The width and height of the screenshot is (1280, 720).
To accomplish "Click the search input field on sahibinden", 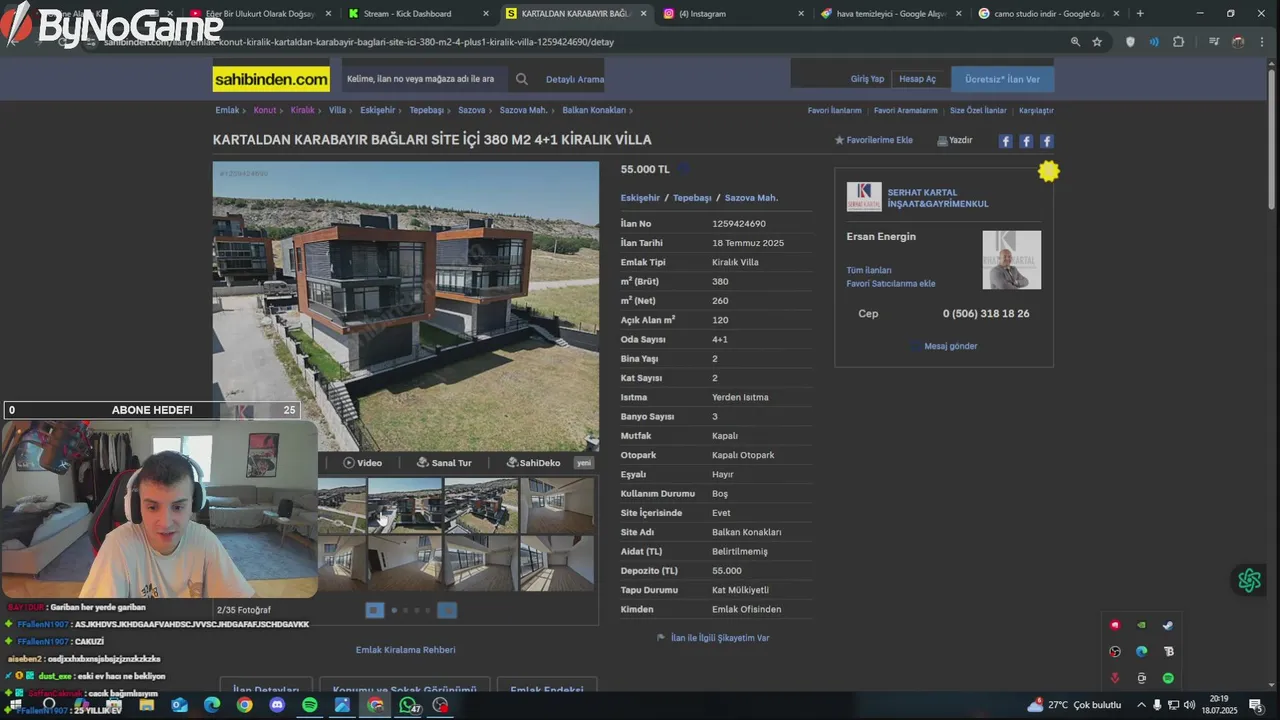I will pyautogui.click(x=424, y=79).
